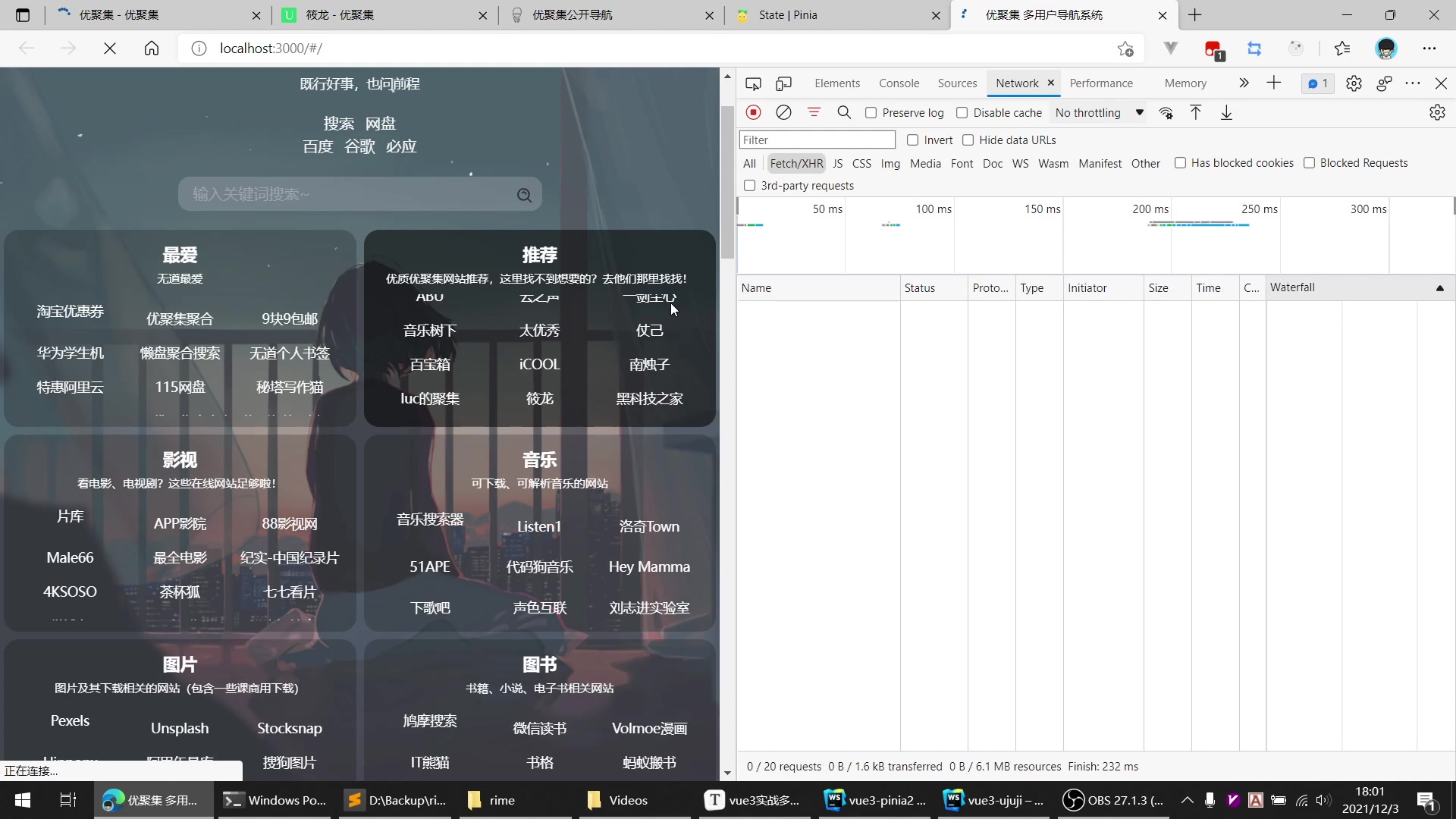Click the 音乐搜索器 link
Screen dimensions: 1456x819
click(x=429, y=519)
